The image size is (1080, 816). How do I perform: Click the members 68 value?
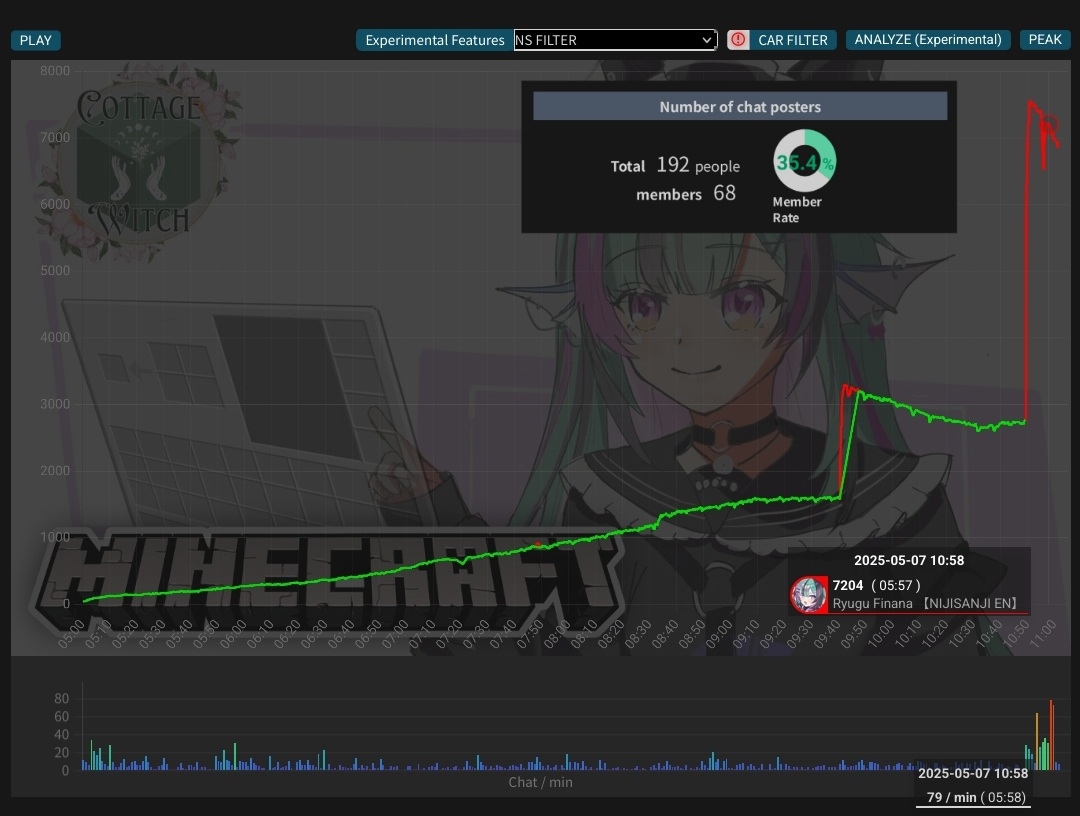click(725, 193)
